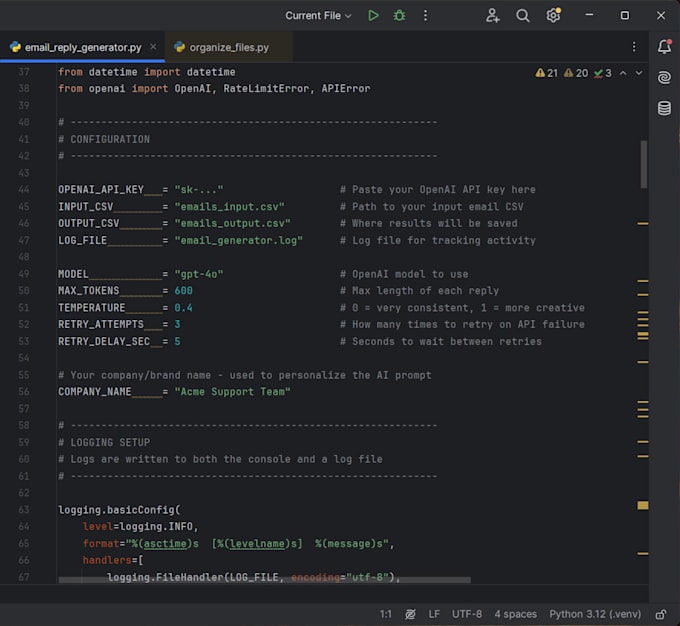Click the 21 warnings indicator
680x626 pixels.
coord(546,73)
